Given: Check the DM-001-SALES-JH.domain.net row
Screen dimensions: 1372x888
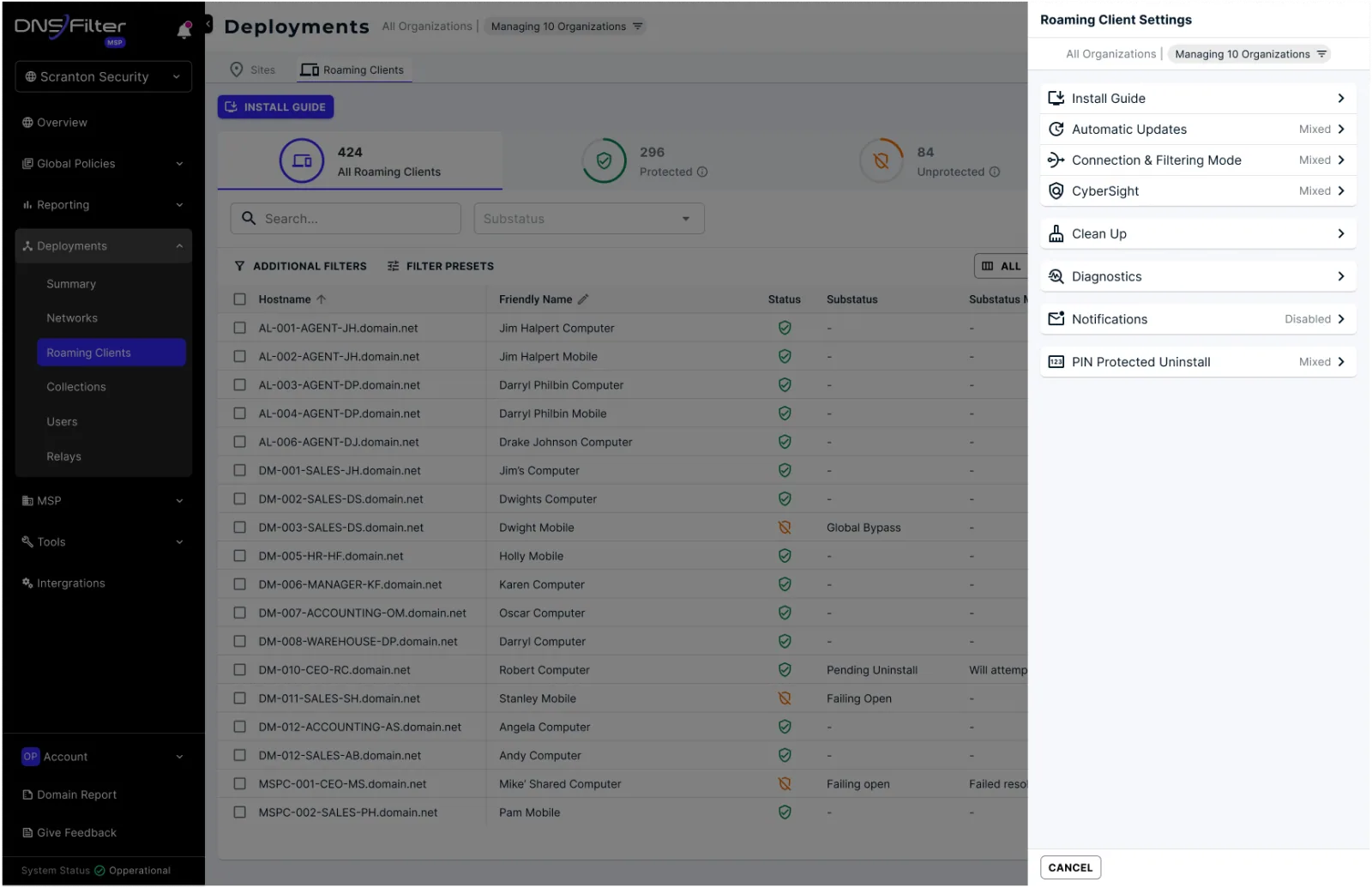Looking at the screenshot, I should [240, 470].
